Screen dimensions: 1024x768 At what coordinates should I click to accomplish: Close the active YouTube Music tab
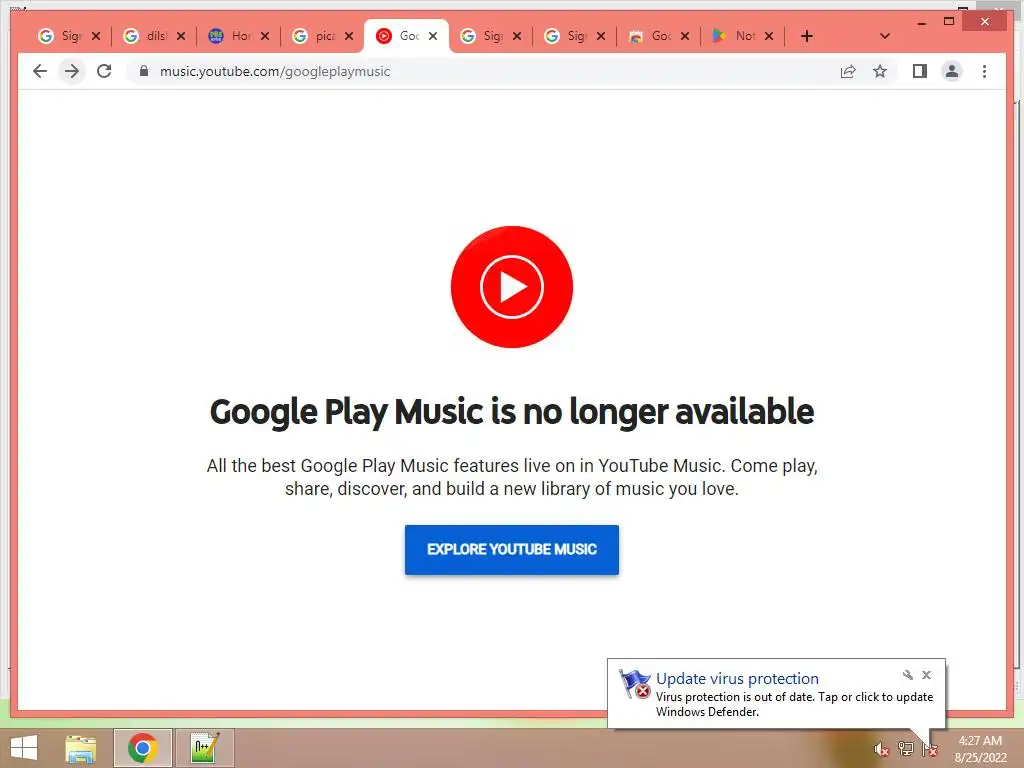pyautogui.click(x=433, y=36)
